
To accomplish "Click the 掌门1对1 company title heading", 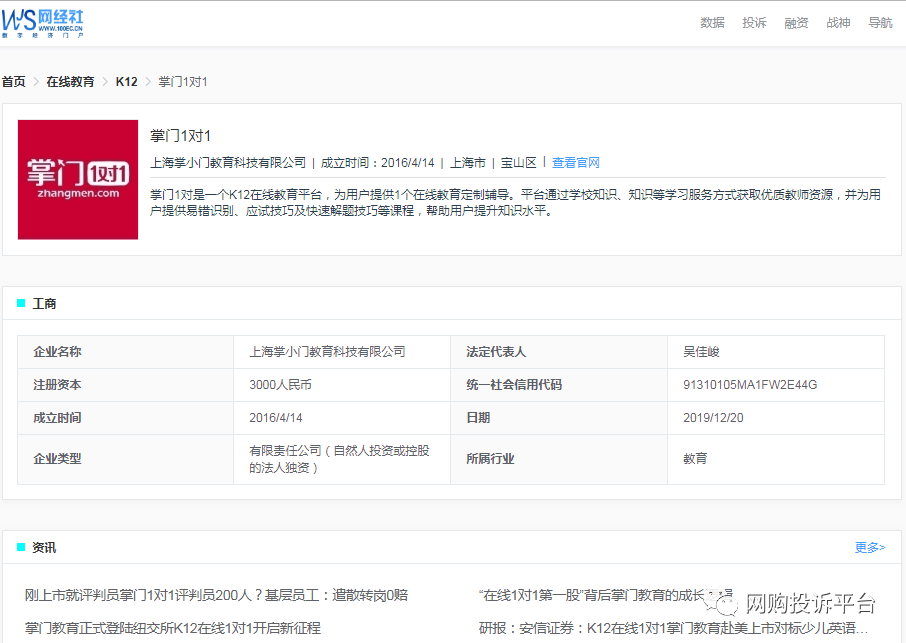I will [180, 136].
